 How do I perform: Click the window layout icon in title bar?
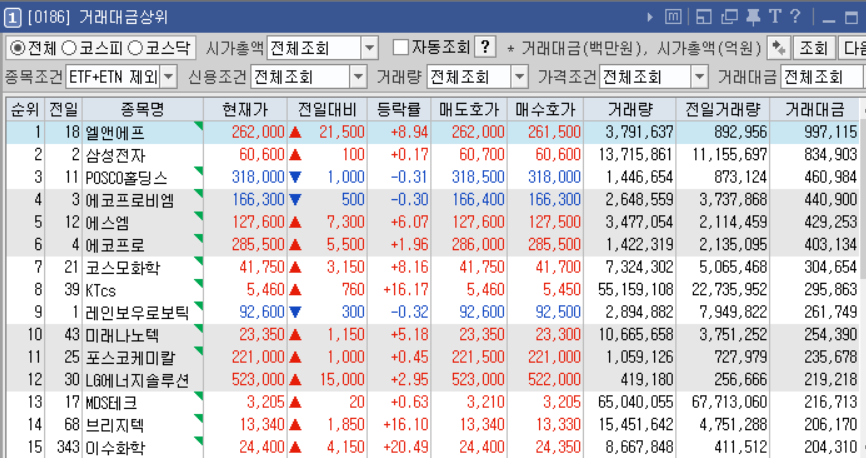(703, 17)
